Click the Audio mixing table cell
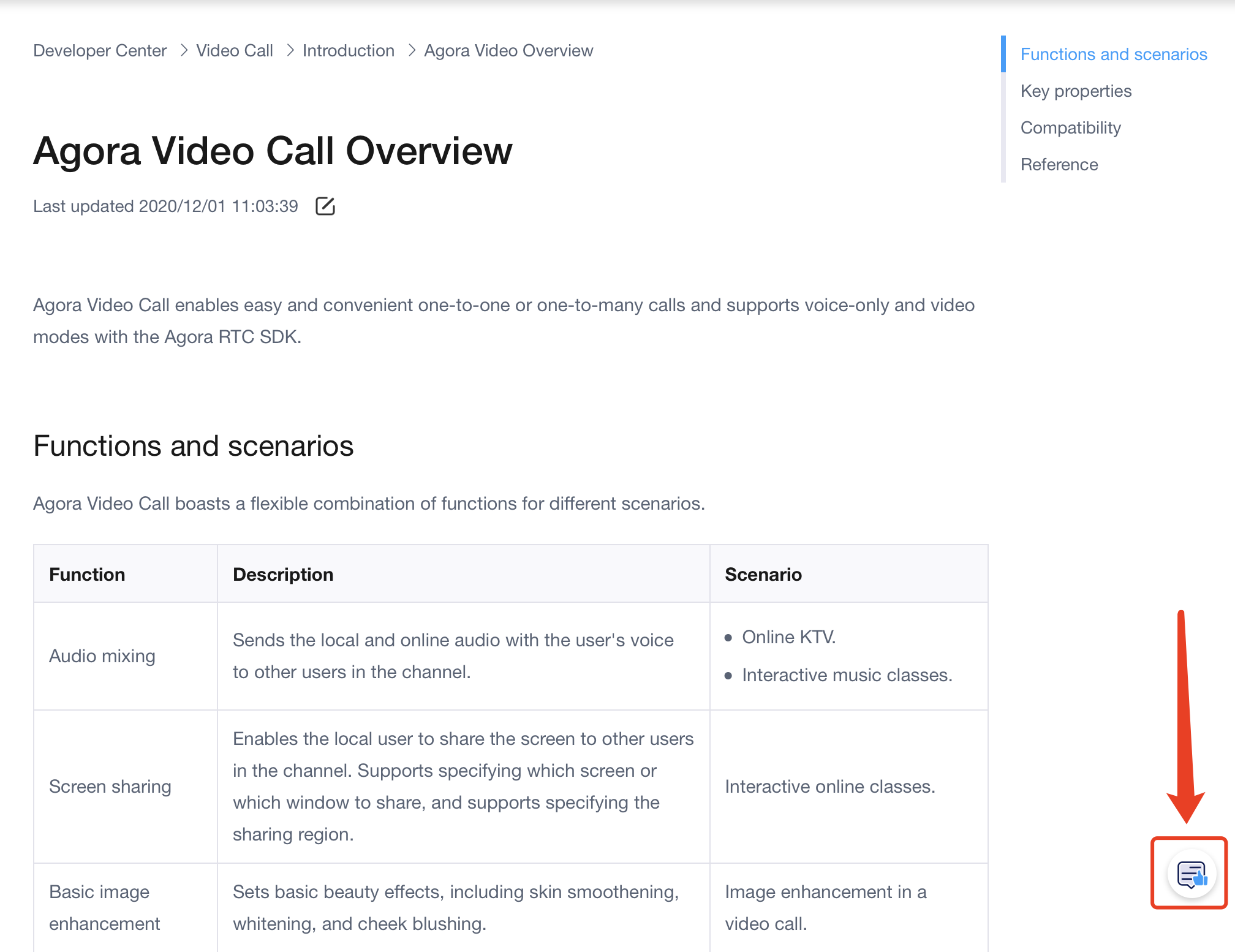 coord(102,656)
